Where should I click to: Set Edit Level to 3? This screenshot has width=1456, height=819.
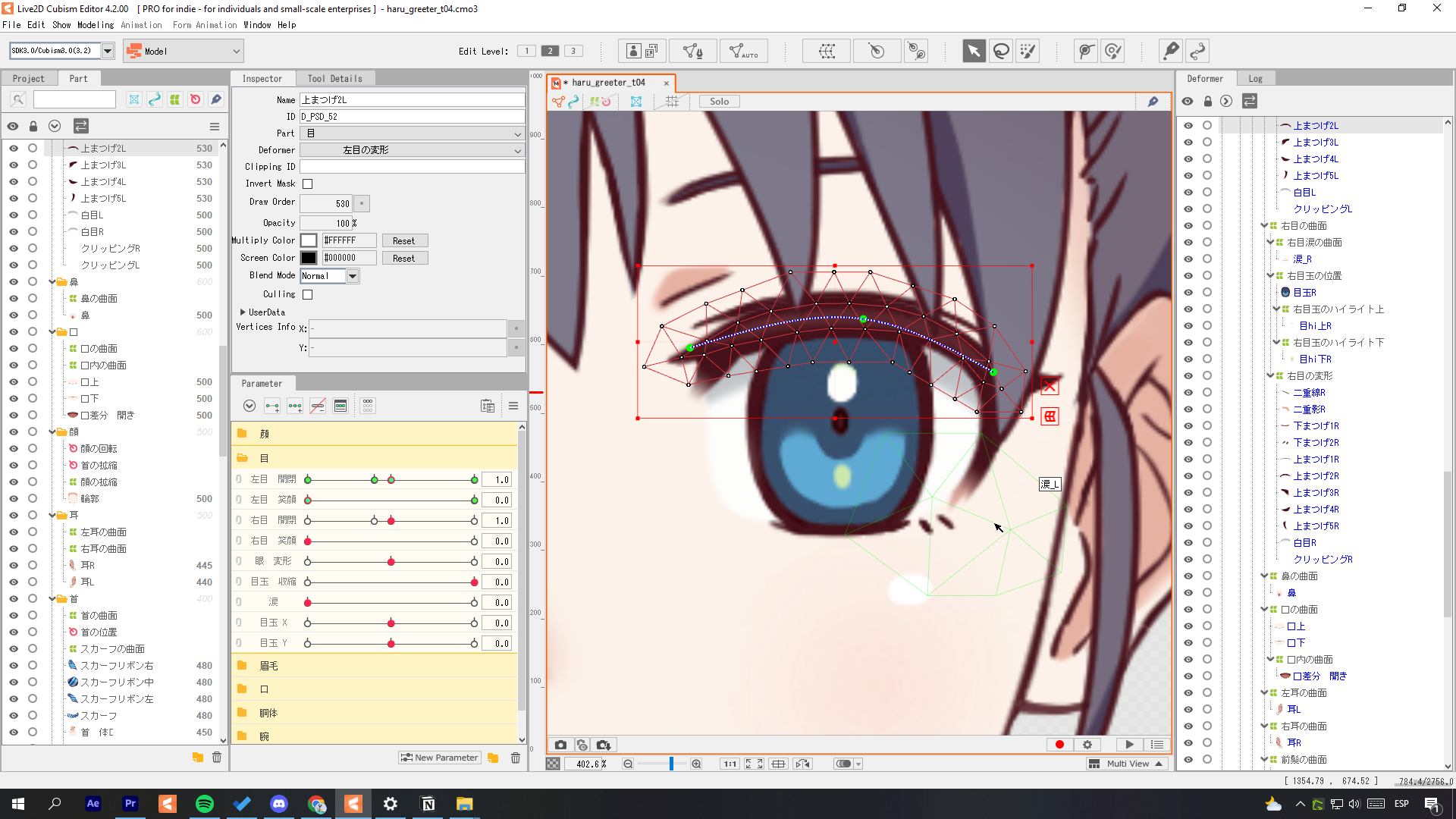(x=574, y=51)
